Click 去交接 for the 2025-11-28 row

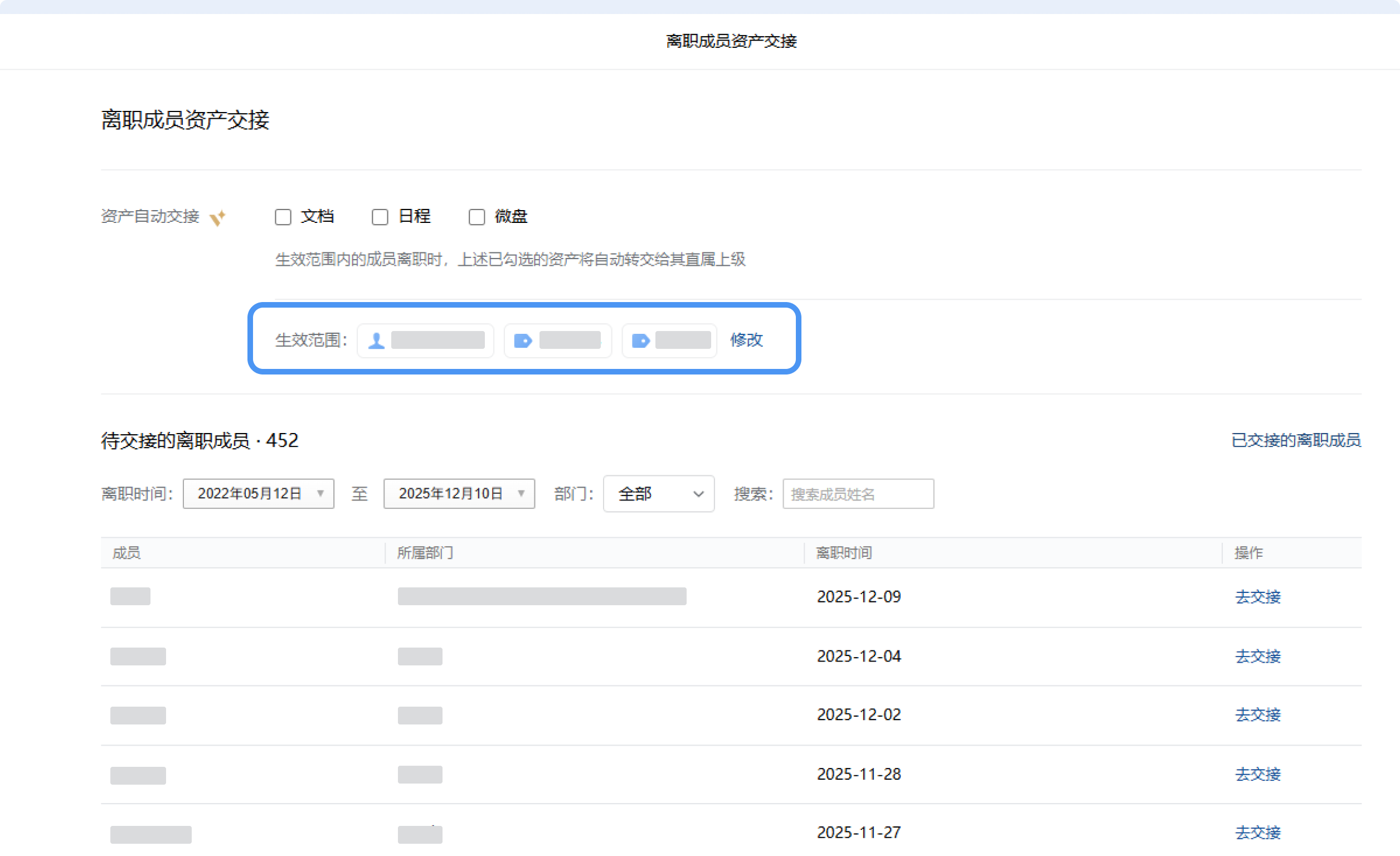pyautogui.click(x=1258, y=774)
